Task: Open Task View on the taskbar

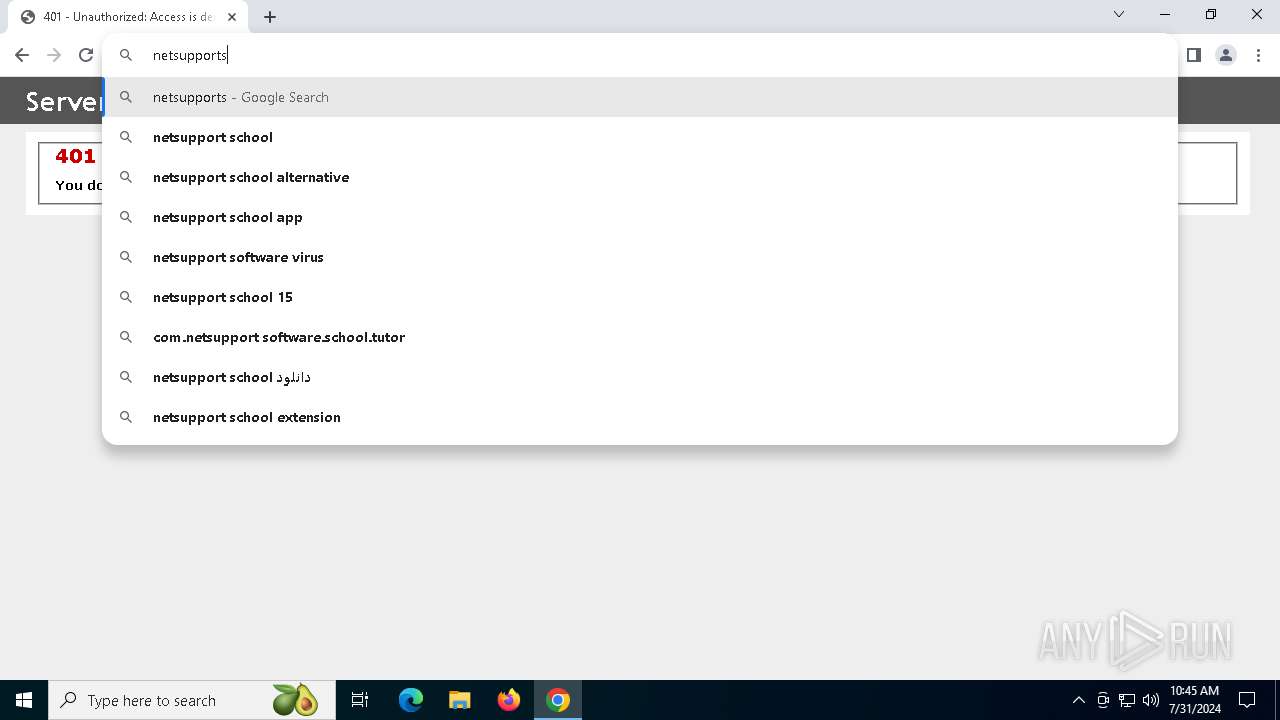Action: 360,700
